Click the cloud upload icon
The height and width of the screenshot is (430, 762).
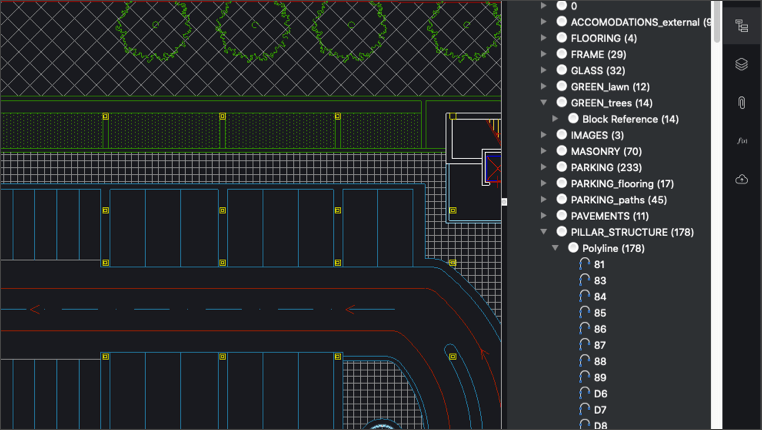pyautogui.click(x=742, y=179)
